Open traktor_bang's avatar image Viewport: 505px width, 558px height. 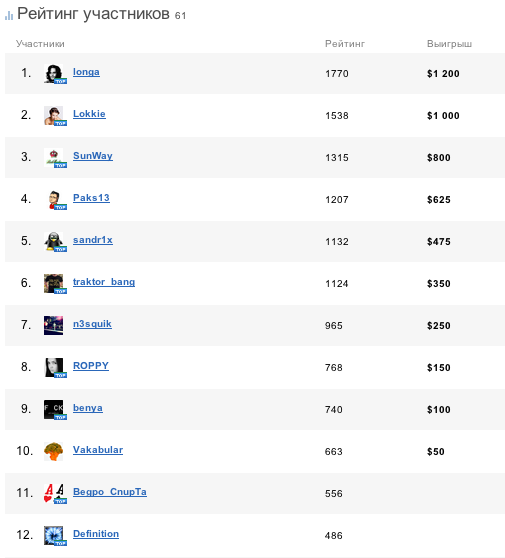click(54, 284)
